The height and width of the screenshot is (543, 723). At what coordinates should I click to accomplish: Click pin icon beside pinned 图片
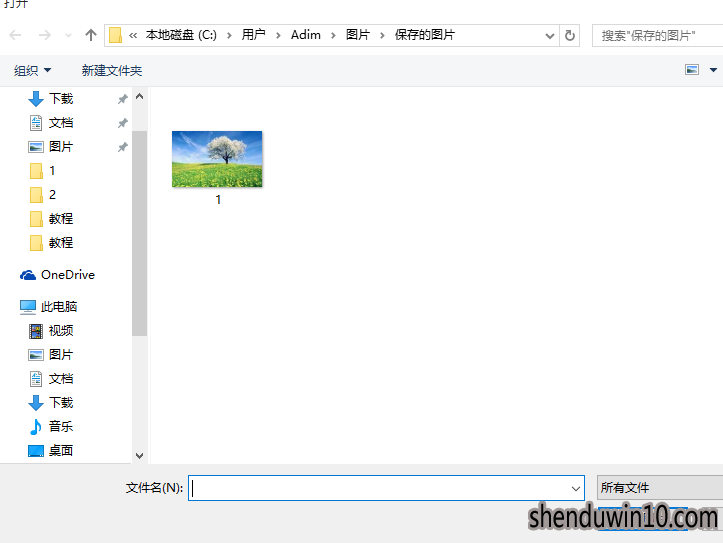[x=122, y=147]
